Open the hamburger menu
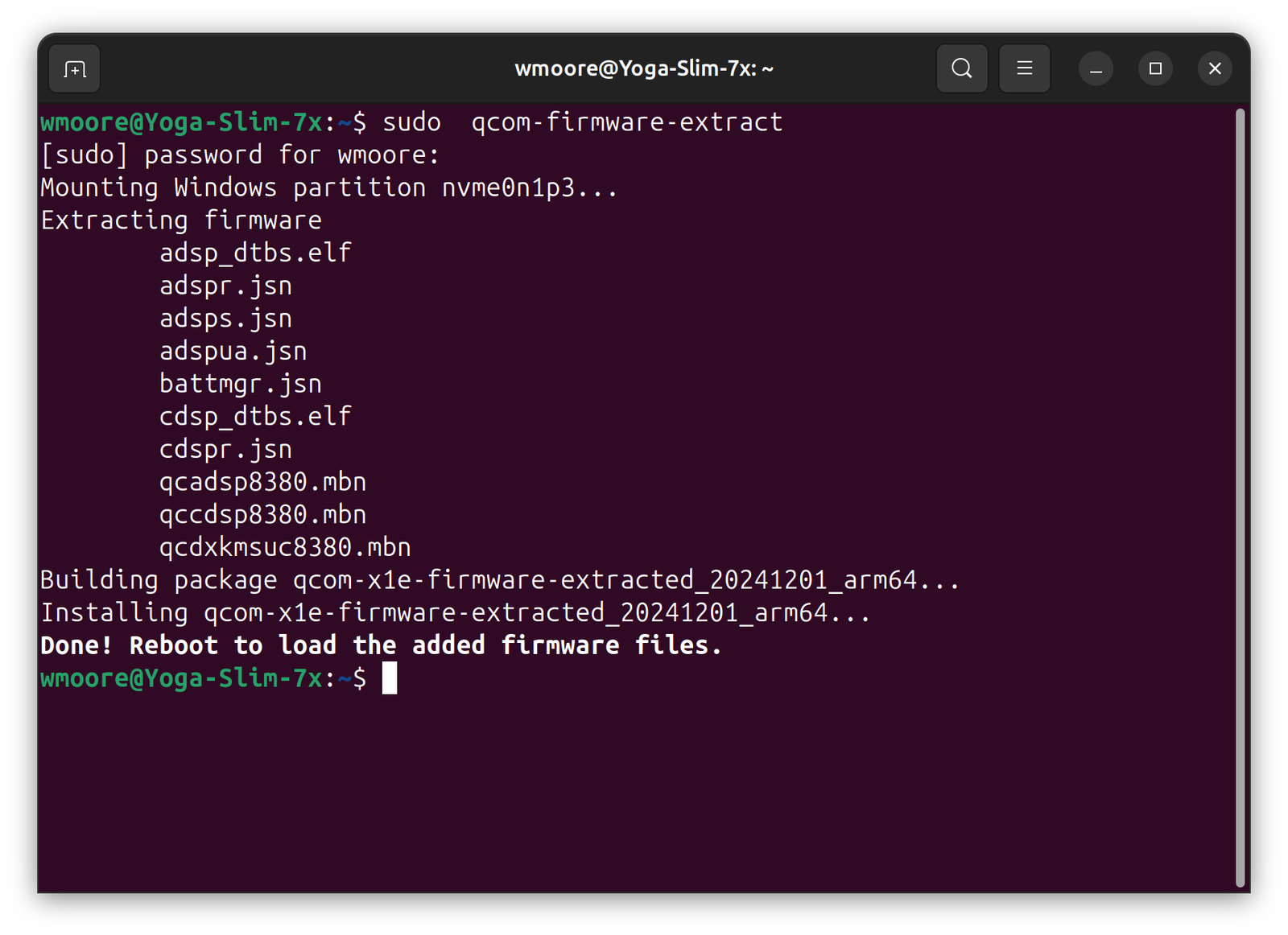Image resolution: width=1288 pixels, height=935 pixels. [x=1024, y=69]
